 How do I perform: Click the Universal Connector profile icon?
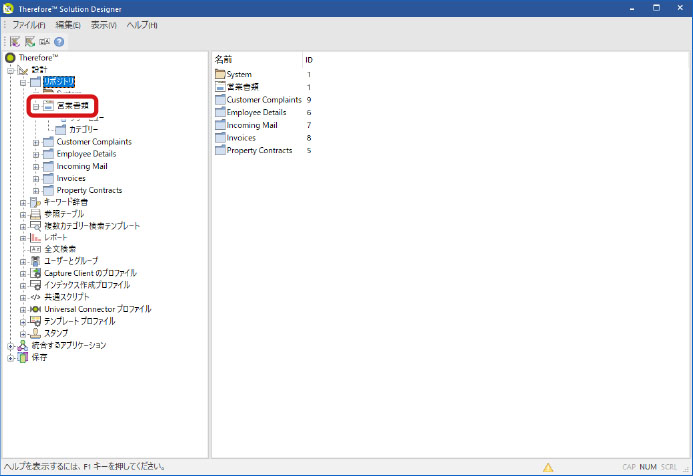click(x=35, y=309)
